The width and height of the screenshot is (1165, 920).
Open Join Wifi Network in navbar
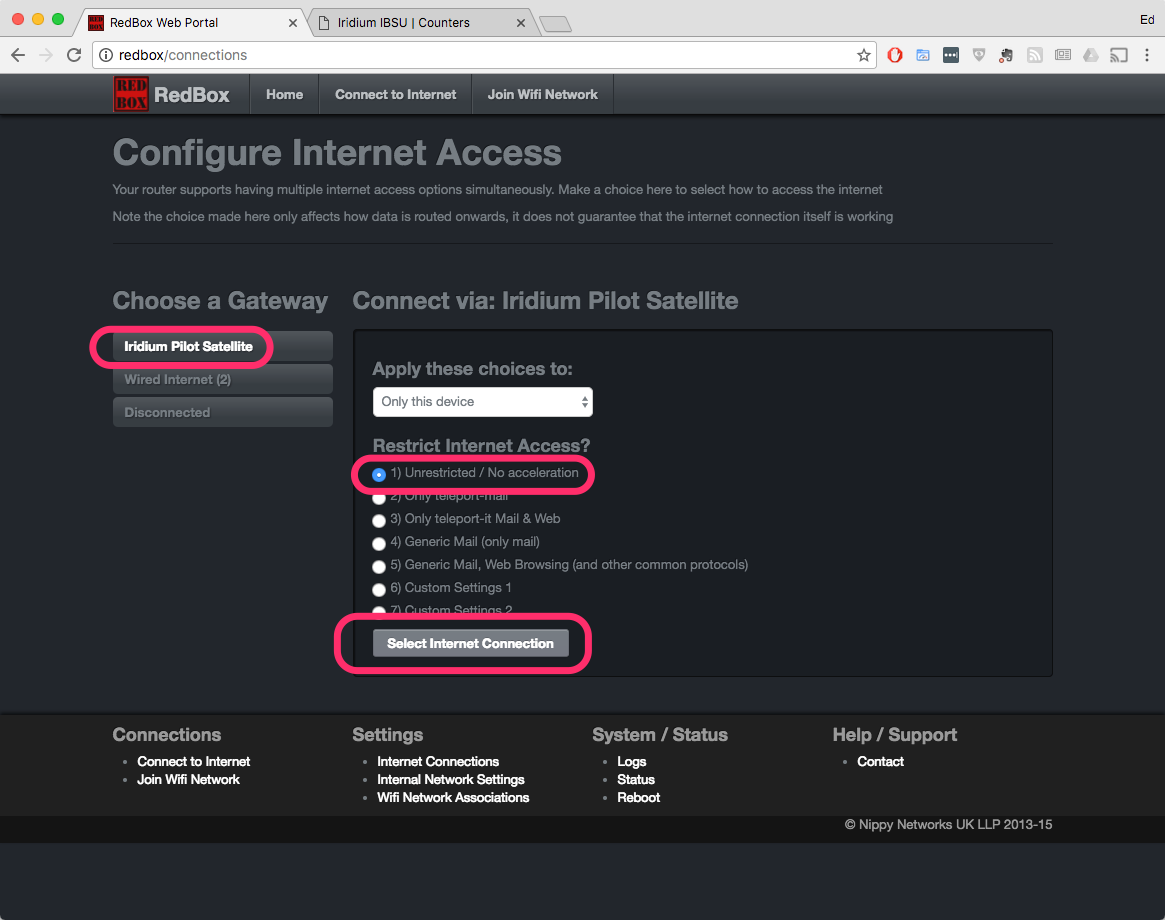click(x=542, y=94)
